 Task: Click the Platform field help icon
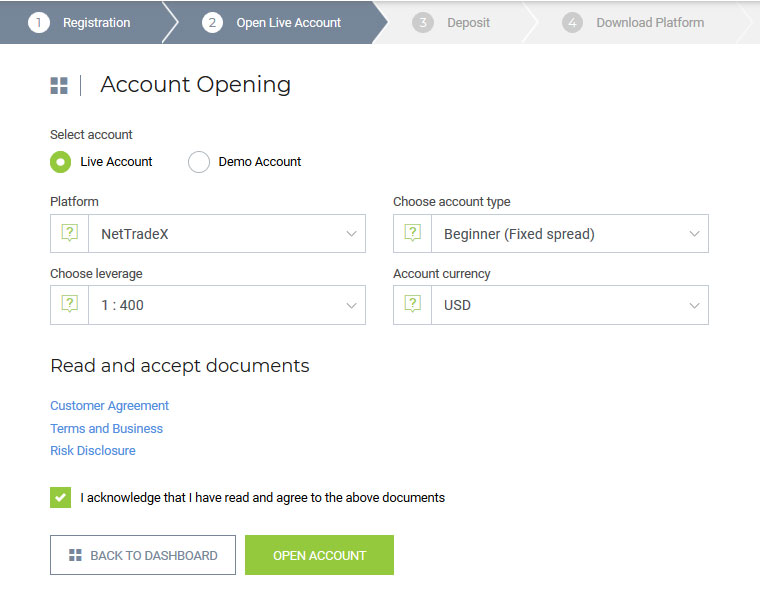click(x=69, y=233)
